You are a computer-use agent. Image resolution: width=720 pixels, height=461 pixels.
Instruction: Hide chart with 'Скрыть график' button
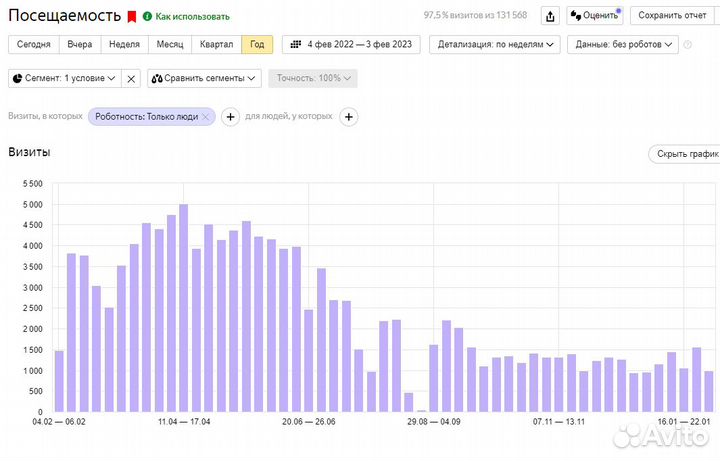684,154
